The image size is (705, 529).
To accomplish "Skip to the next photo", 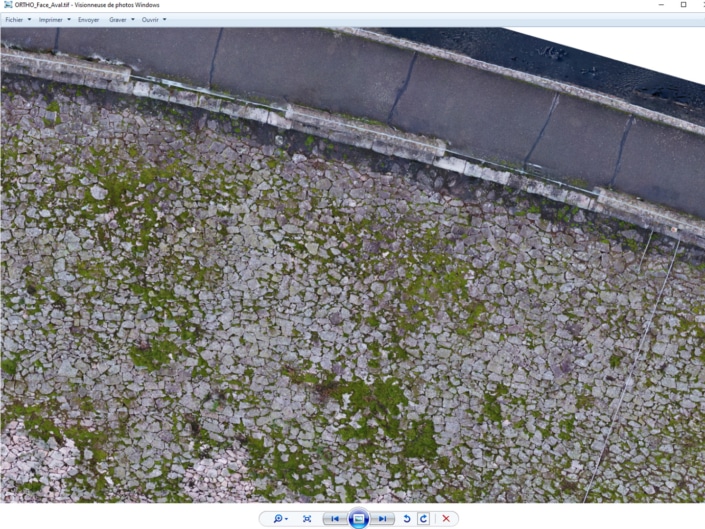I will (383, 519).
